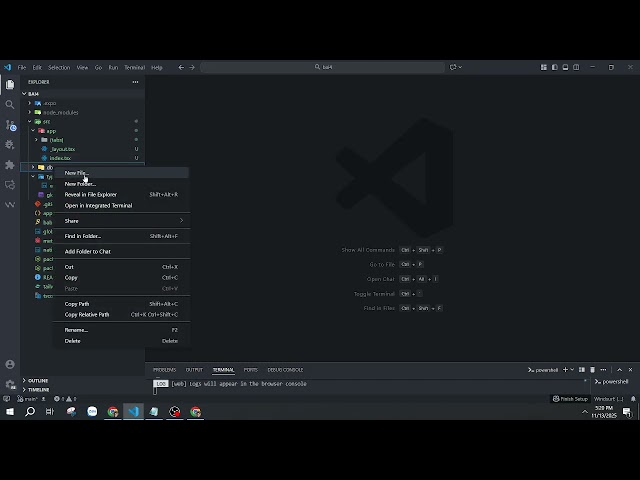Open the Manage gear in activity bar
640x480 pixels.
click(10, 384)
